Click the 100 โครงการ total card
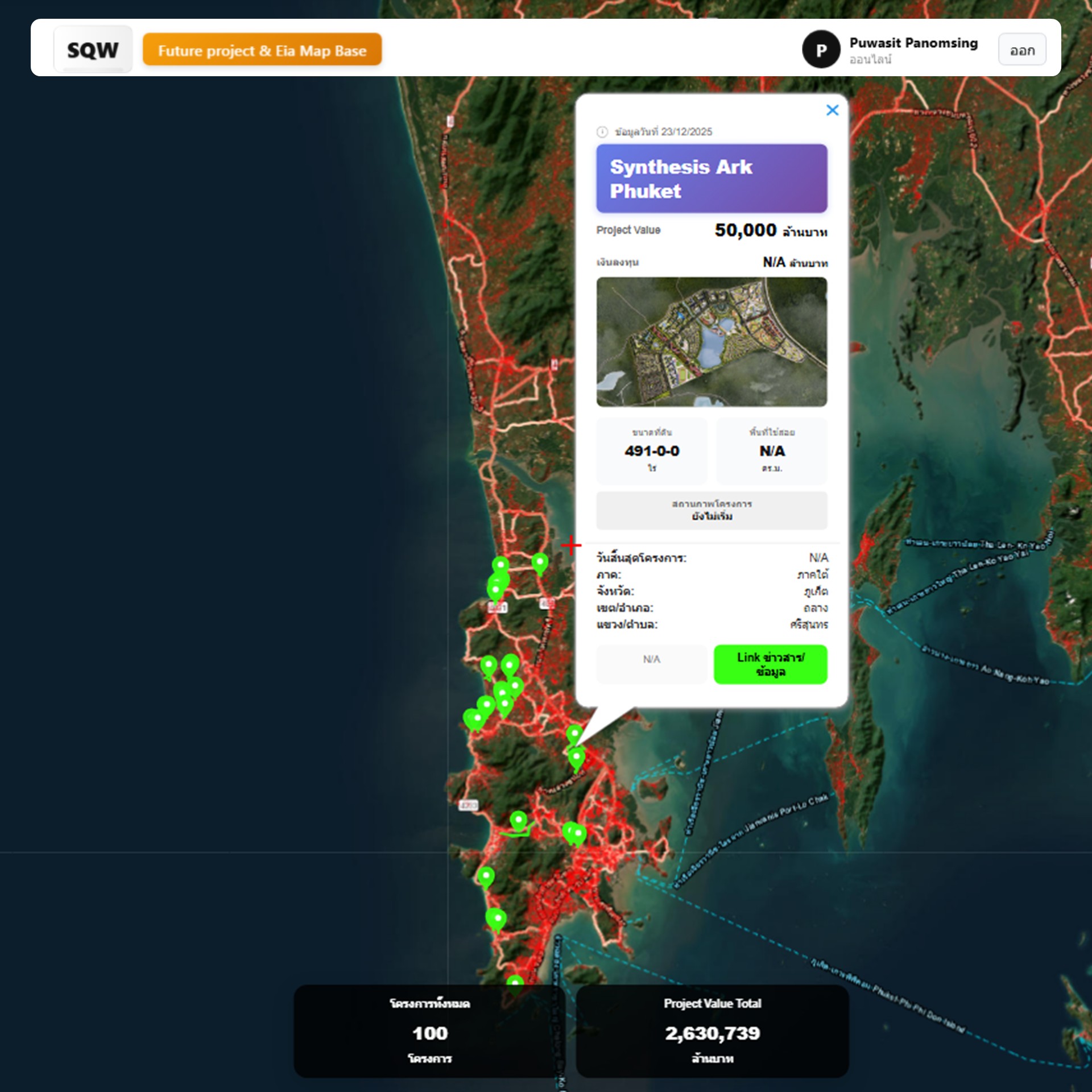Viewport: 1092px width, 1092px height. coord(429,1031)
